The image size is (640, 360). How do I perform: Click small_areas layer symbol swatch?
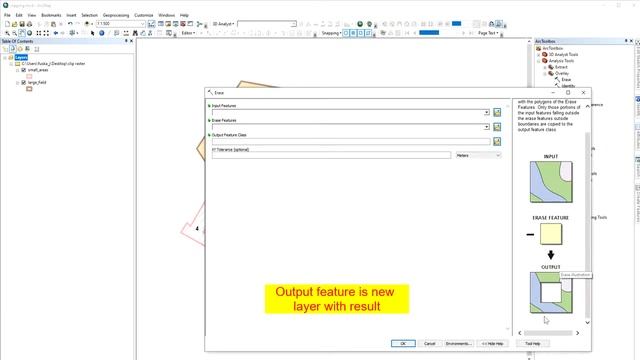pos(29,76)
